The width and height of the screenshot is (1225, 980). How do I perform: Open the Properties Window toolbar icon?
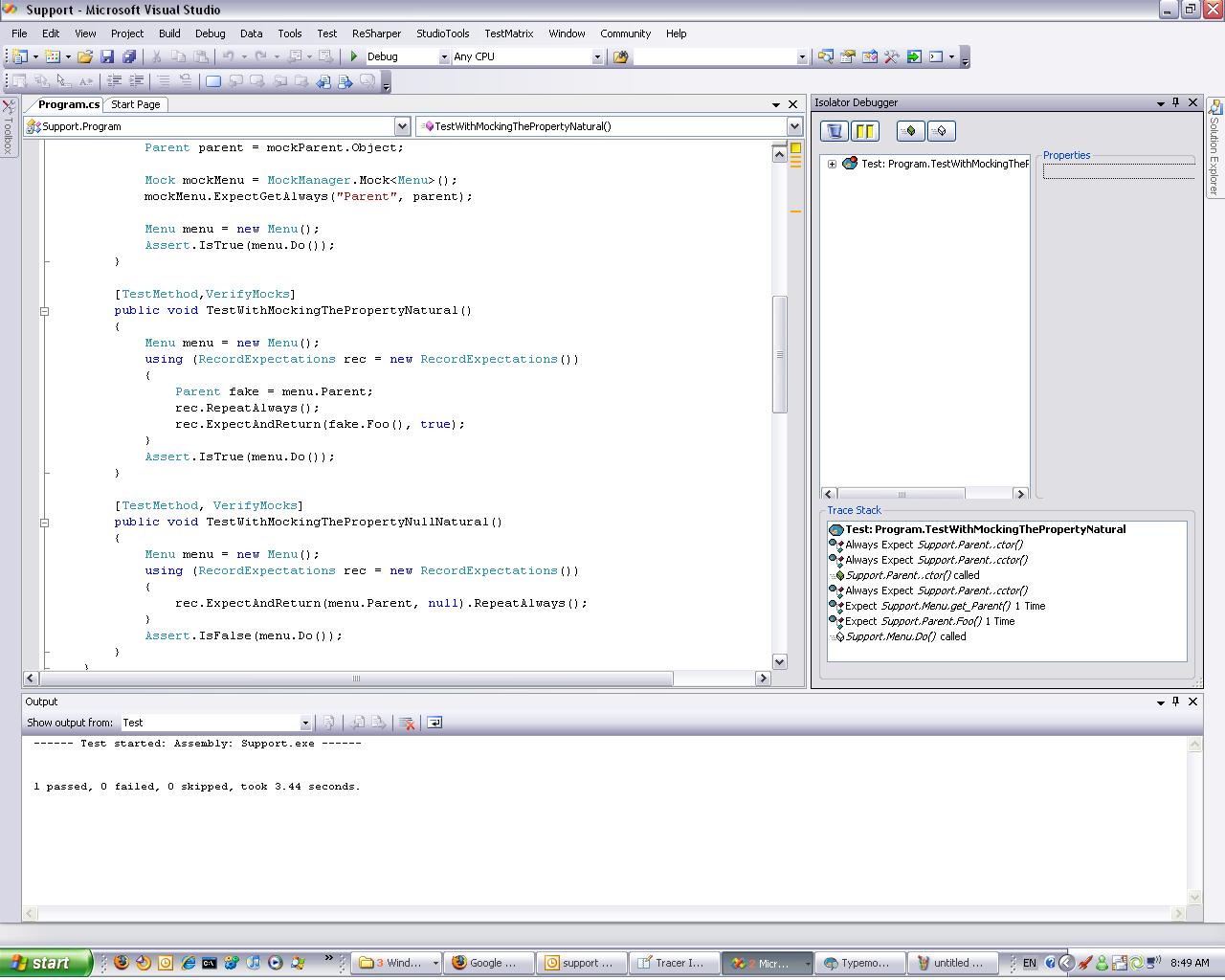[x=847, y=56]
